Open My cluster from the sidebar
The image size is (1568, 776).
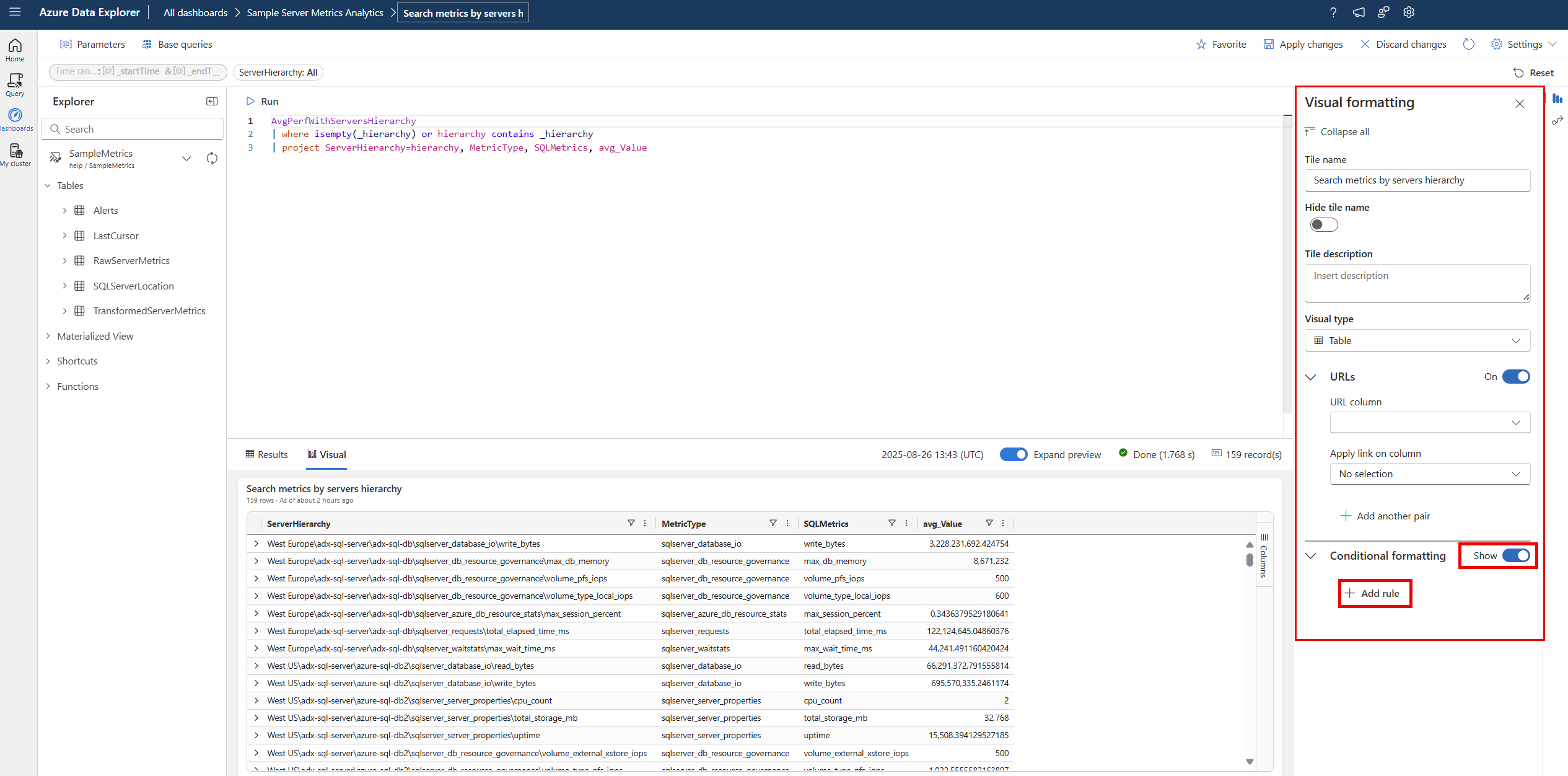14,154
